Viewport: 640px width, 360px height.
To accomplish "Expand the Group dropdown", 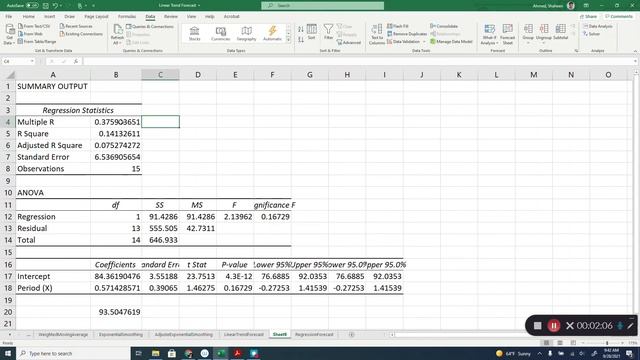I will click(x=528, y=43).
